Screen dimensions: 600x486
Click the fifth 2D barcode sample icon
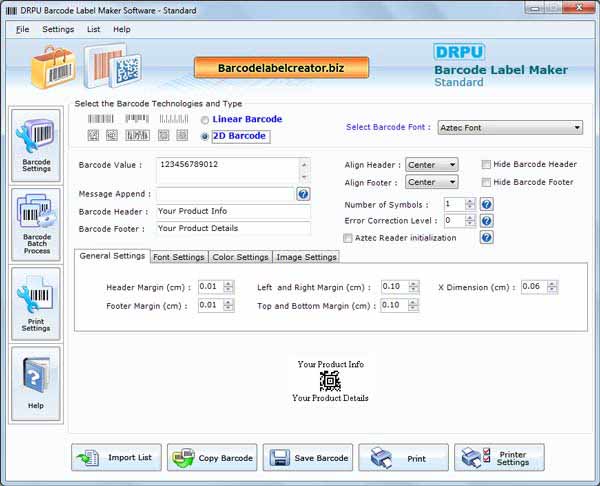coord(182,135)
